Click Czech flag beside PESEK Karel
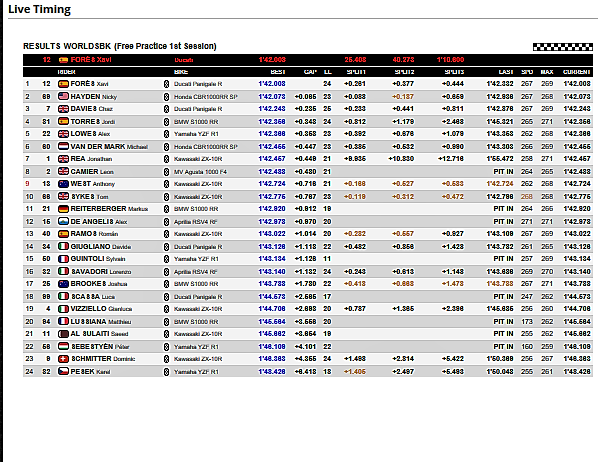This screenshot has height=462, width=599. [x=63, y=371]
